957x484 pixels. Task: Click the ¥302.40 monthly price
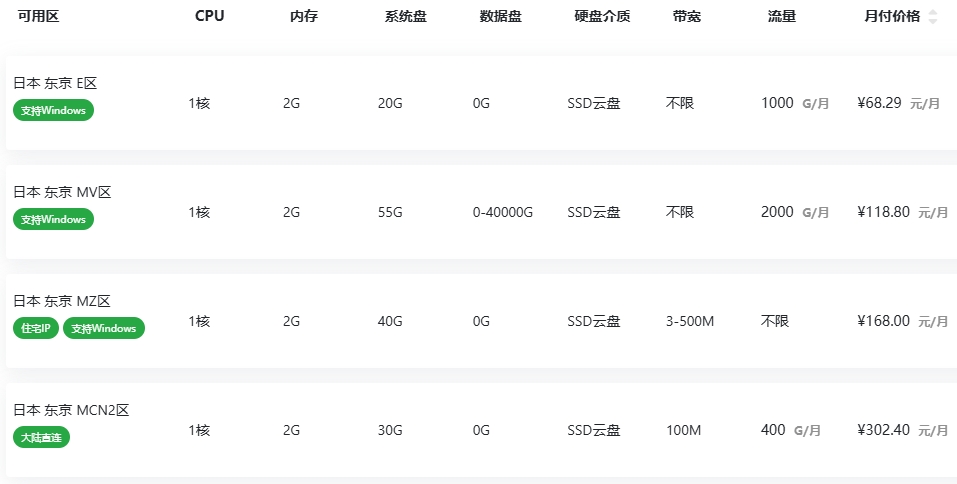tap(883, 430)
